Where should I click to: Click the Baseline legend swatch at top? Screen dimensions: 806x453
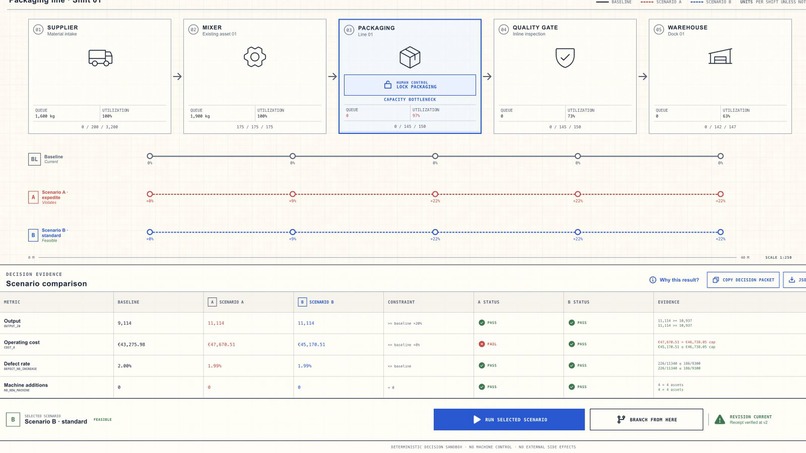[x=602, y=2]
